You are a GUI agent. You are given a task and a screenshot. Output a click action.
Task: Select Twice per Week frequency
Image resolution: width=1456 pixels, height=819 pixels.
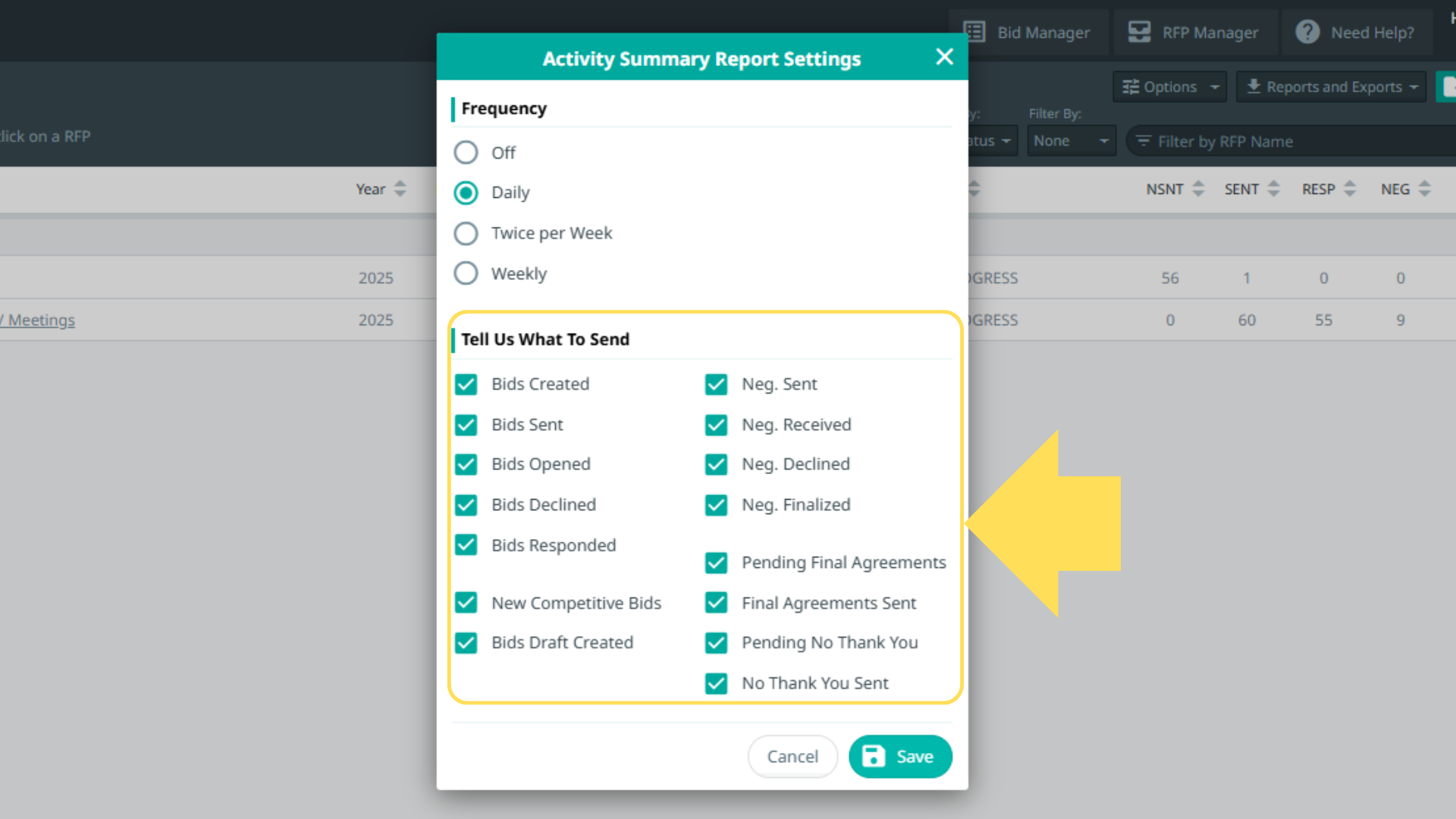(466, 233)
